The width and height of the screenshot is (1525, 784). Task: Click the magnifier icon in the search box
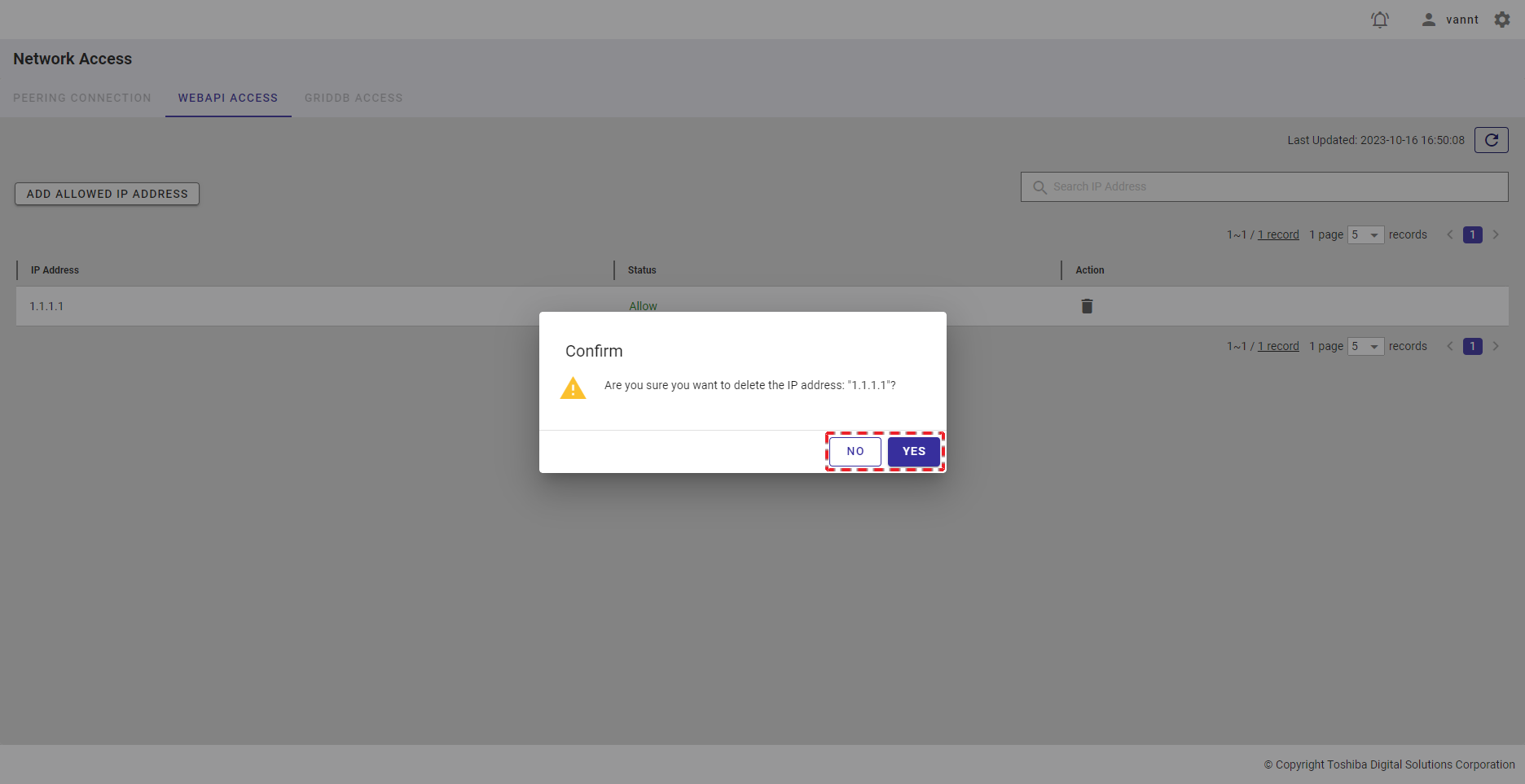pyautogui.click(x=1039, y=187)
